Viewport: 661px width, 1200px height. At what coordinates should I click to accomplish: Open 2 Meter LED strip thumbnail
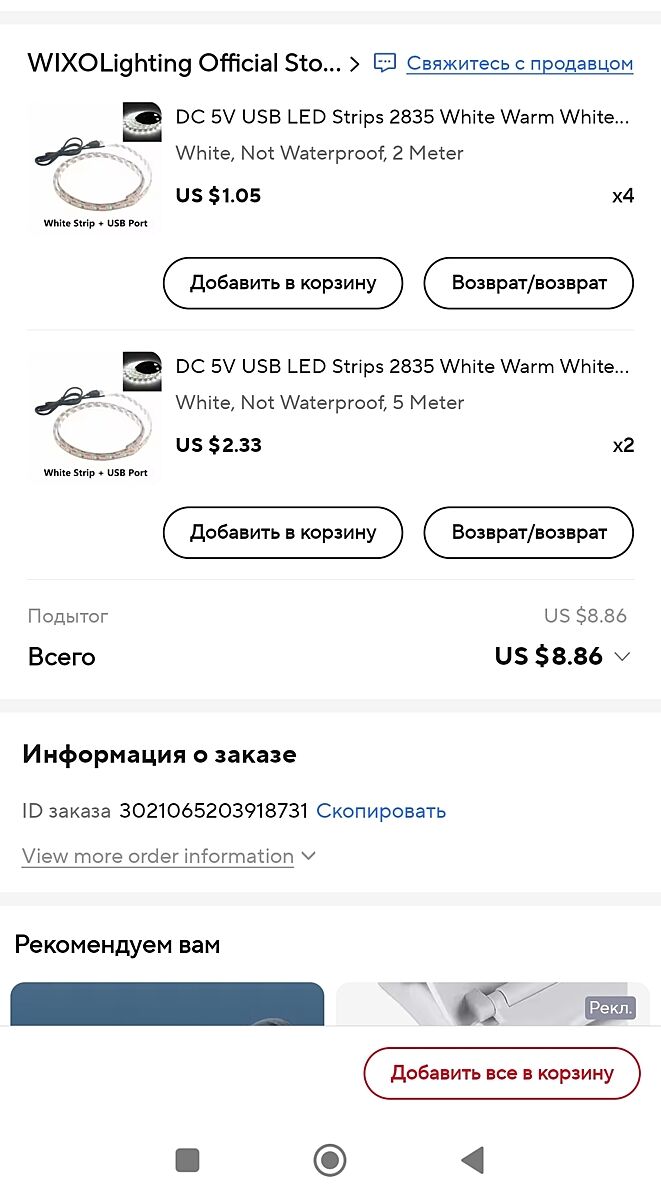click(x=95, y=166)
